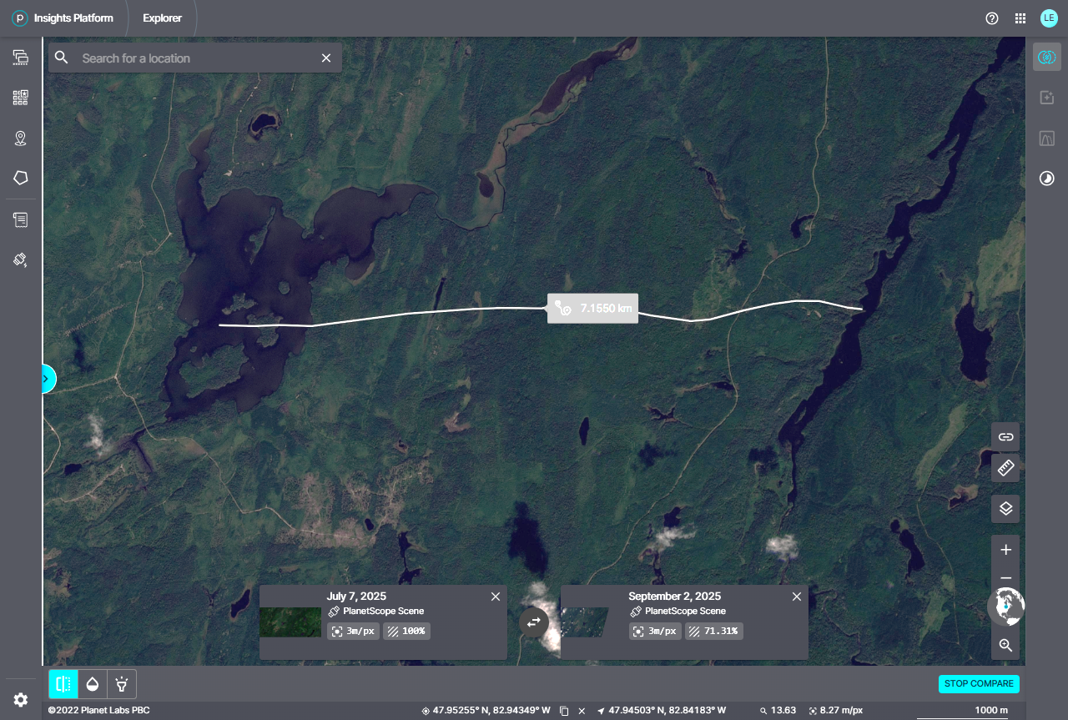Expand the collapsed left side panel
Viewport: 1068px width, 720px height.
(x=47, y=379)
